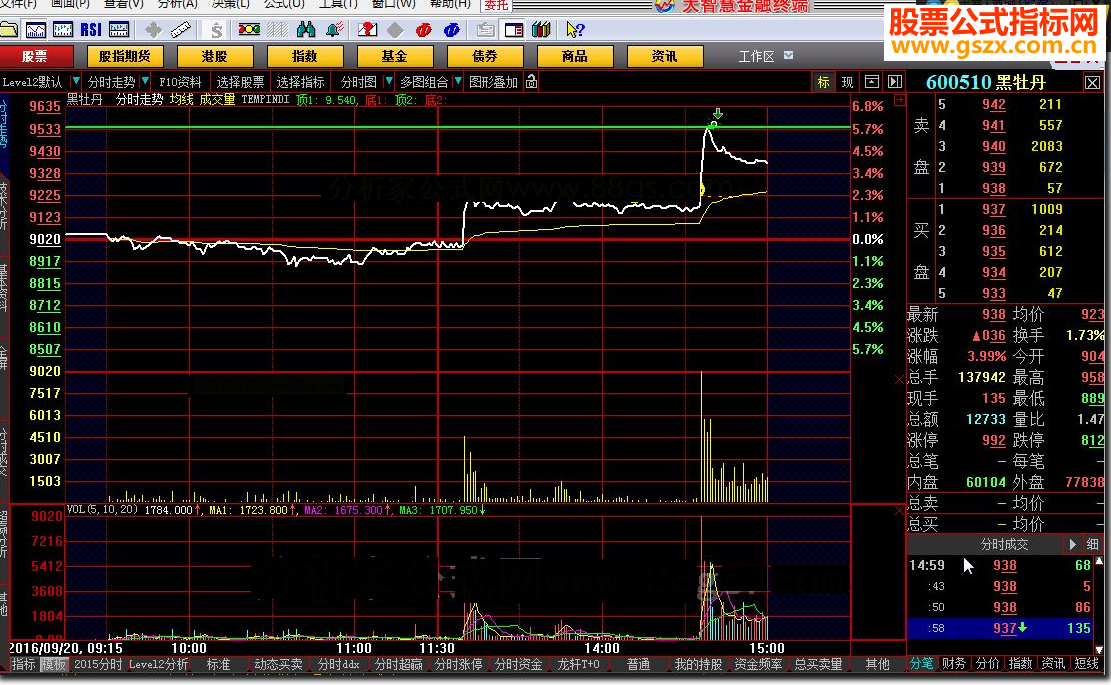Open the 公式(O) menu
The width and height of the screenshot is (1111, 685).
click(284, 4)
